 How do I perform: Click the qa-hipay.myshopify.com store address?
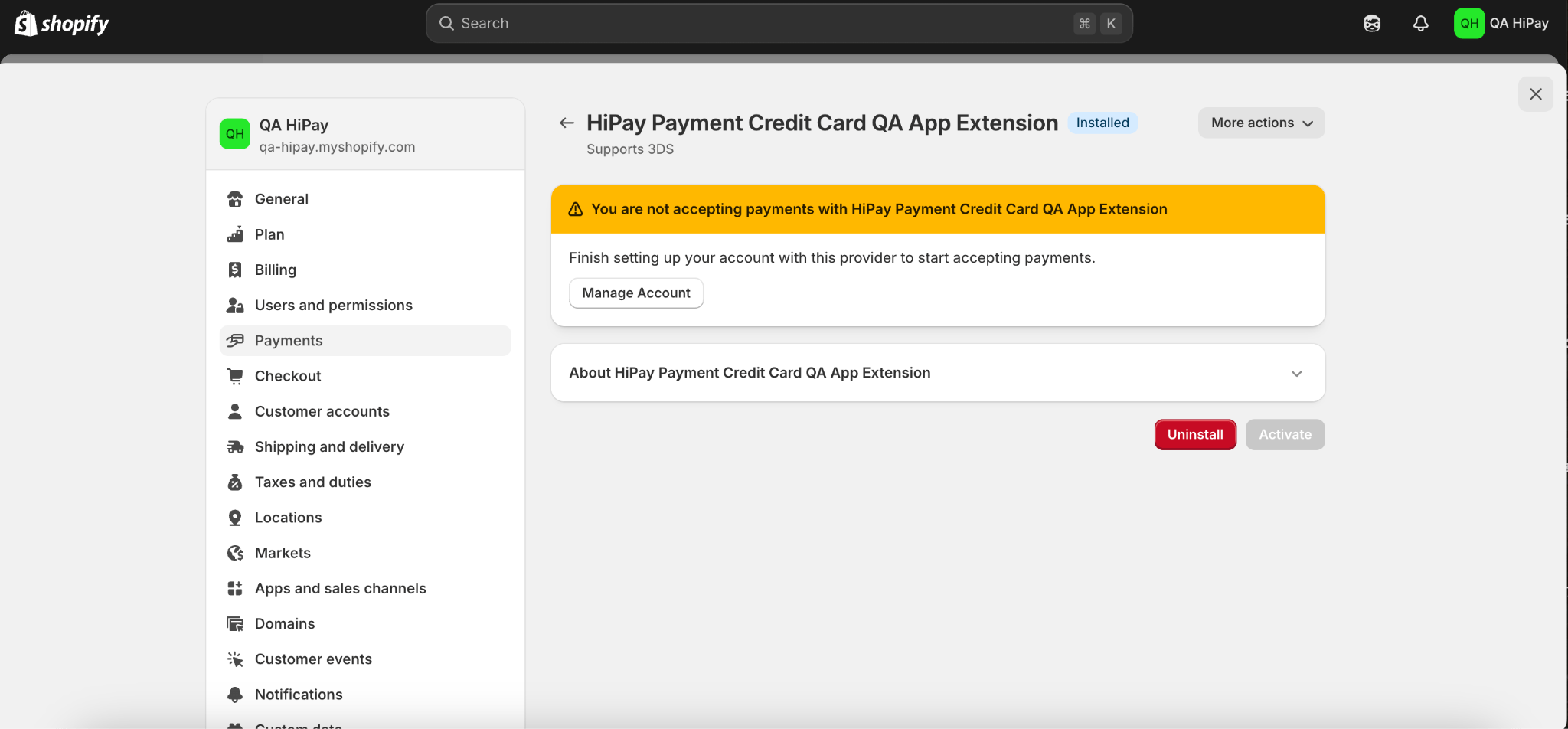coord(337,147)
